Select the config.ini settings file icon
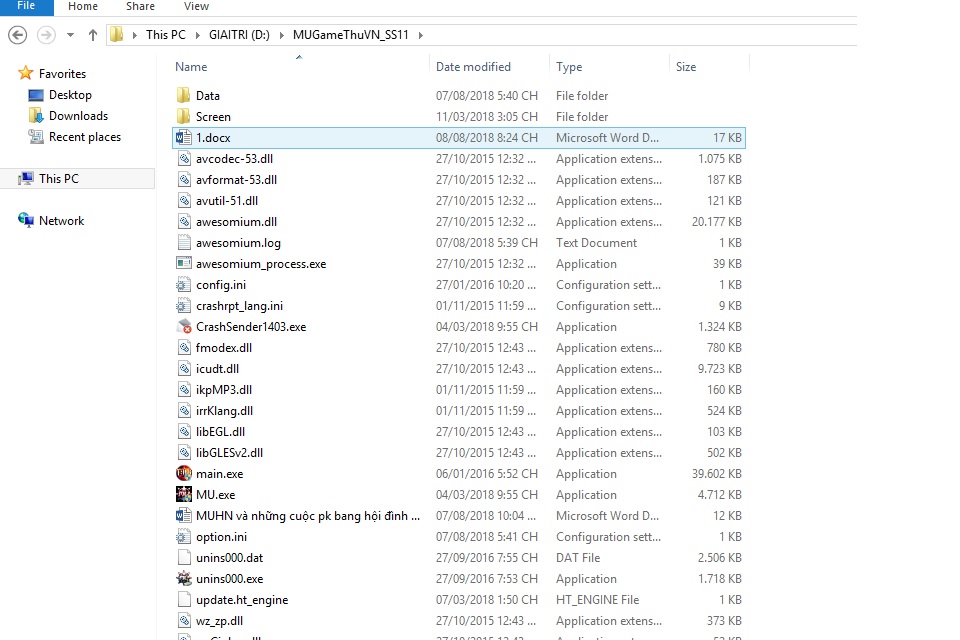Screen dimensions: 960x640 184,285
